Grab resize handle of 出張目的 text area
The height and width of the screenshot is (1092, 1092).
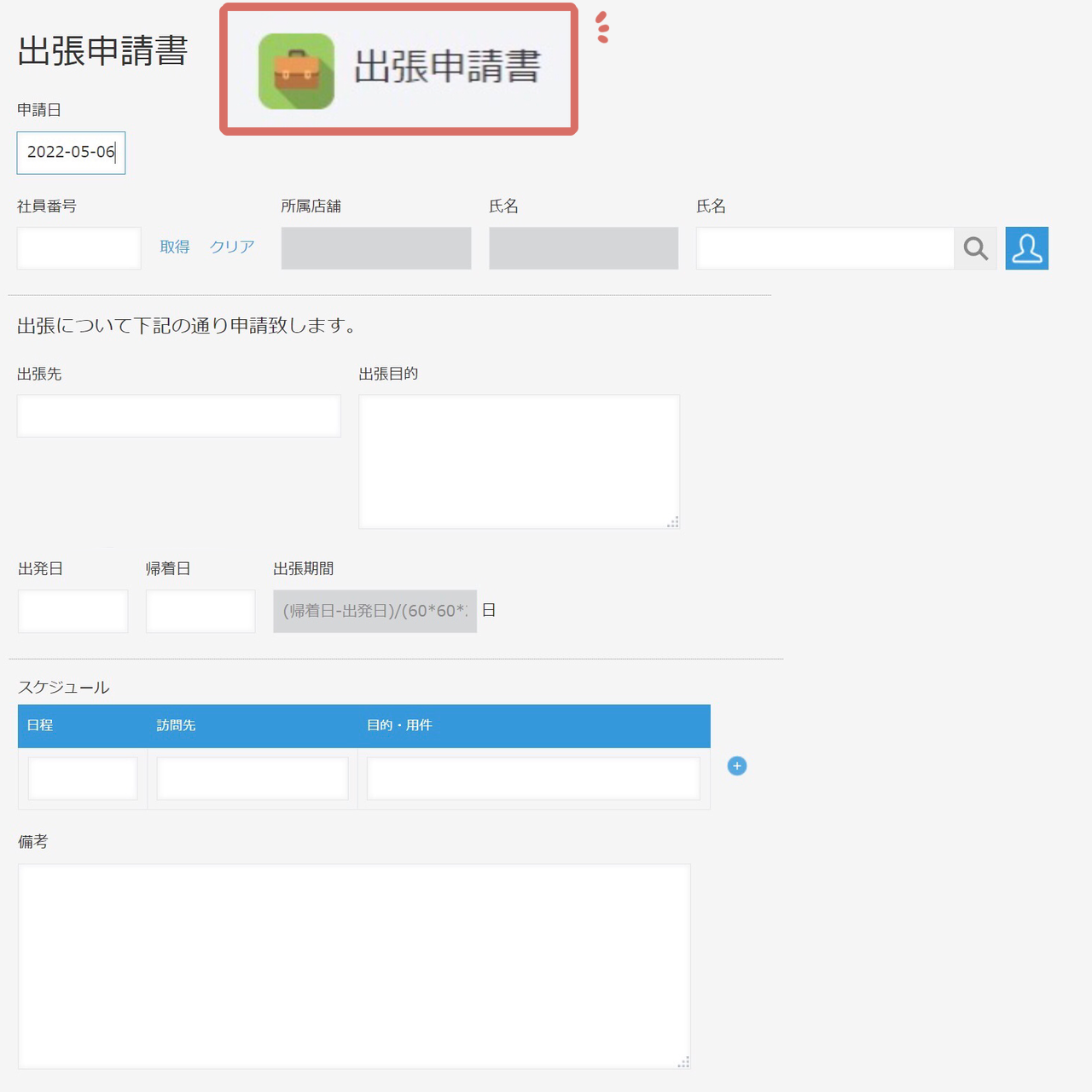point(673,522)
